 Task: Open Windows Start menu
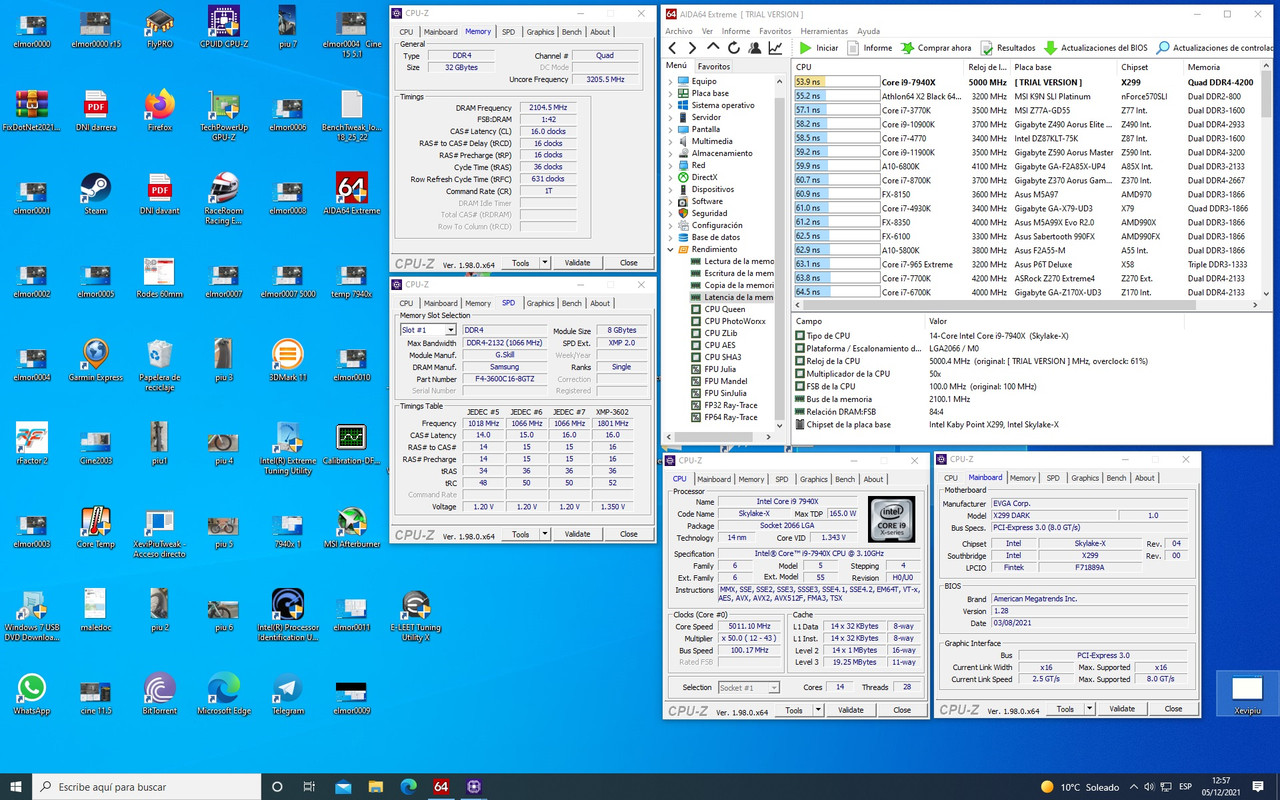[16, 787]
